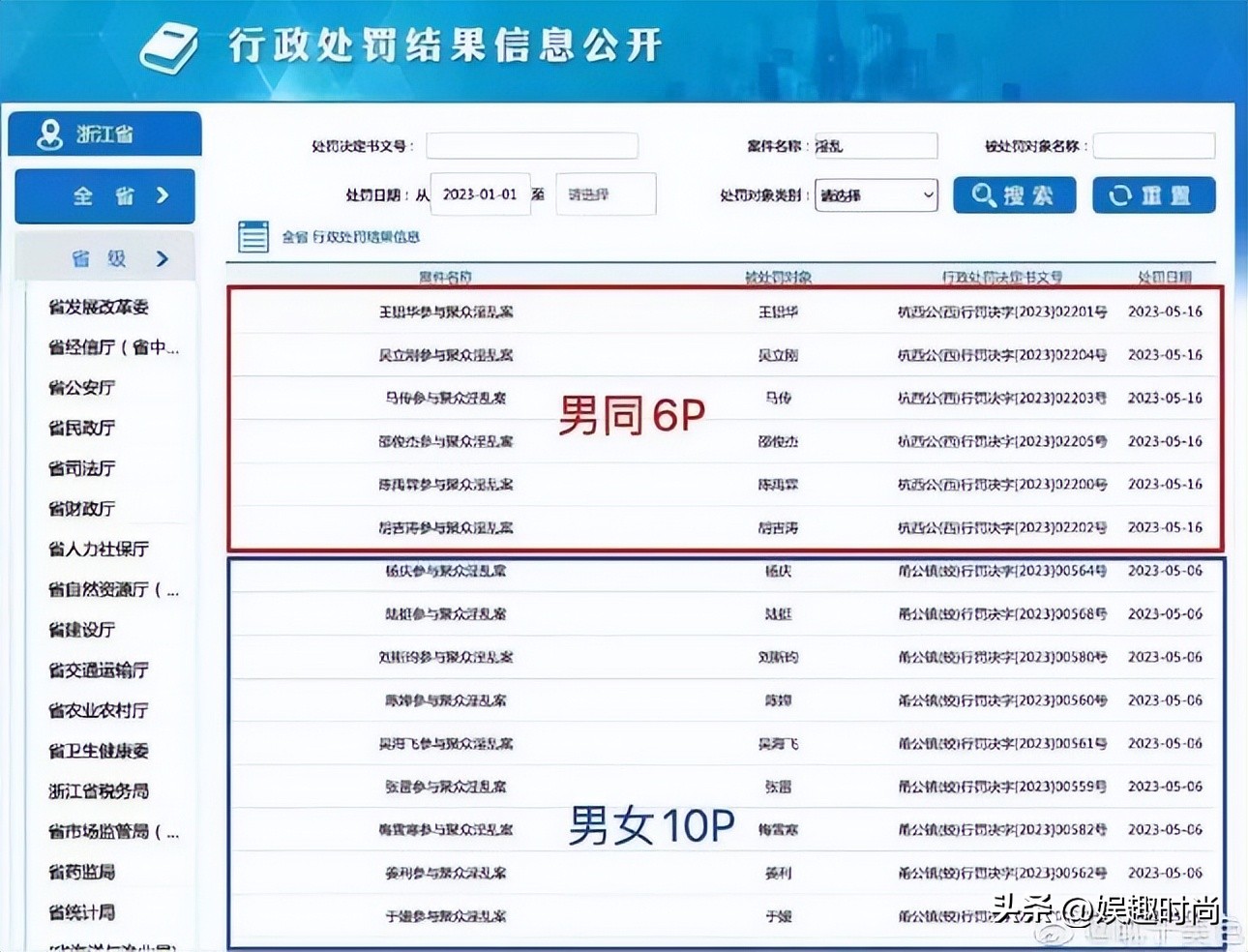Click the 处罚决定书文号 input field
The width and height of the screenshot is (1248, 952).
click(531, 145)
